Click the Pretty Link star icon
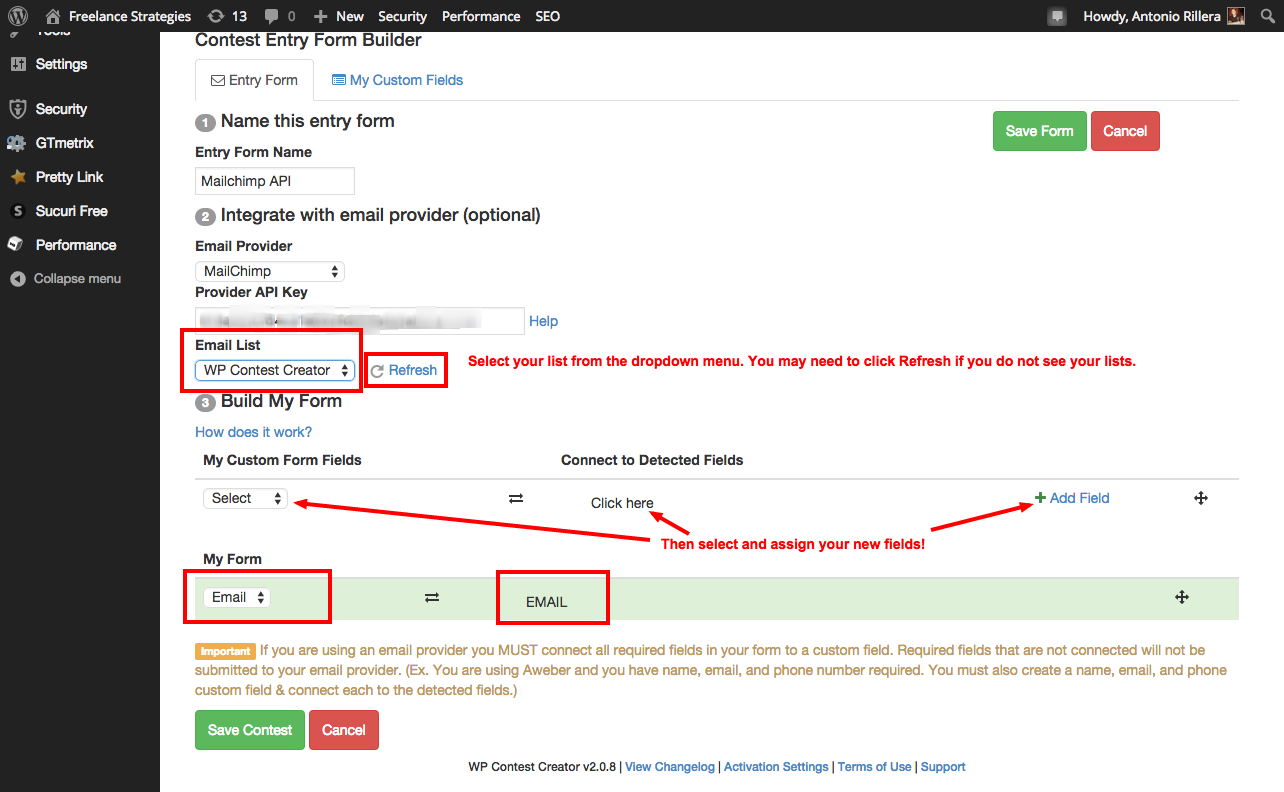Viewport: 1284px width, 792px height. (x=17, y=177)
